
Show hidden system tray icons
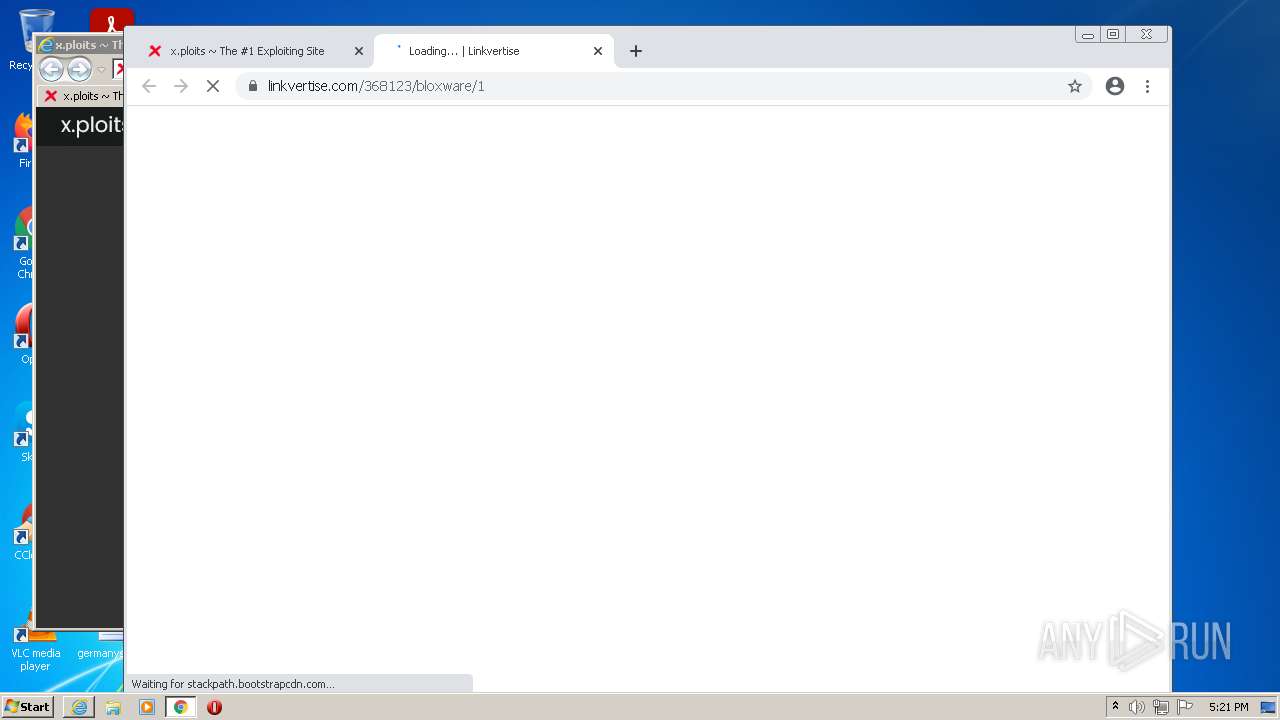point(1115,707)
